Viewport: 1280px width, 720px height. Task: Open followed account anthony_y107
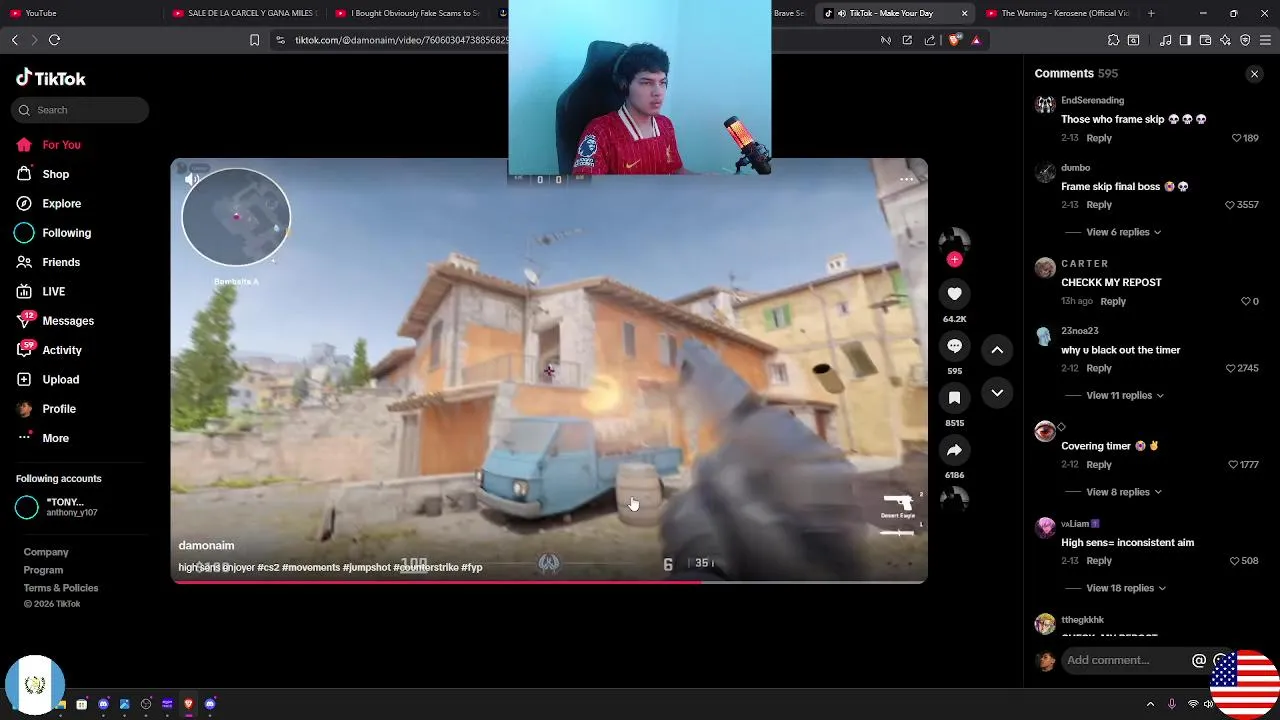pyautogui.click(x=58, y=507)
